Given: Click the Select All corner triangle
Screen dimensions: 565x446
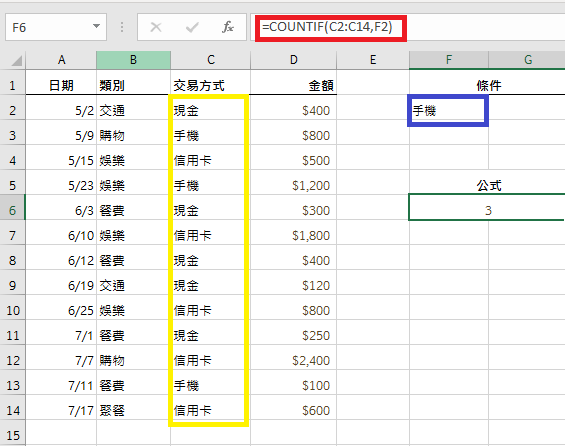Looking at the screenshot, I should (x=17, y=60).
